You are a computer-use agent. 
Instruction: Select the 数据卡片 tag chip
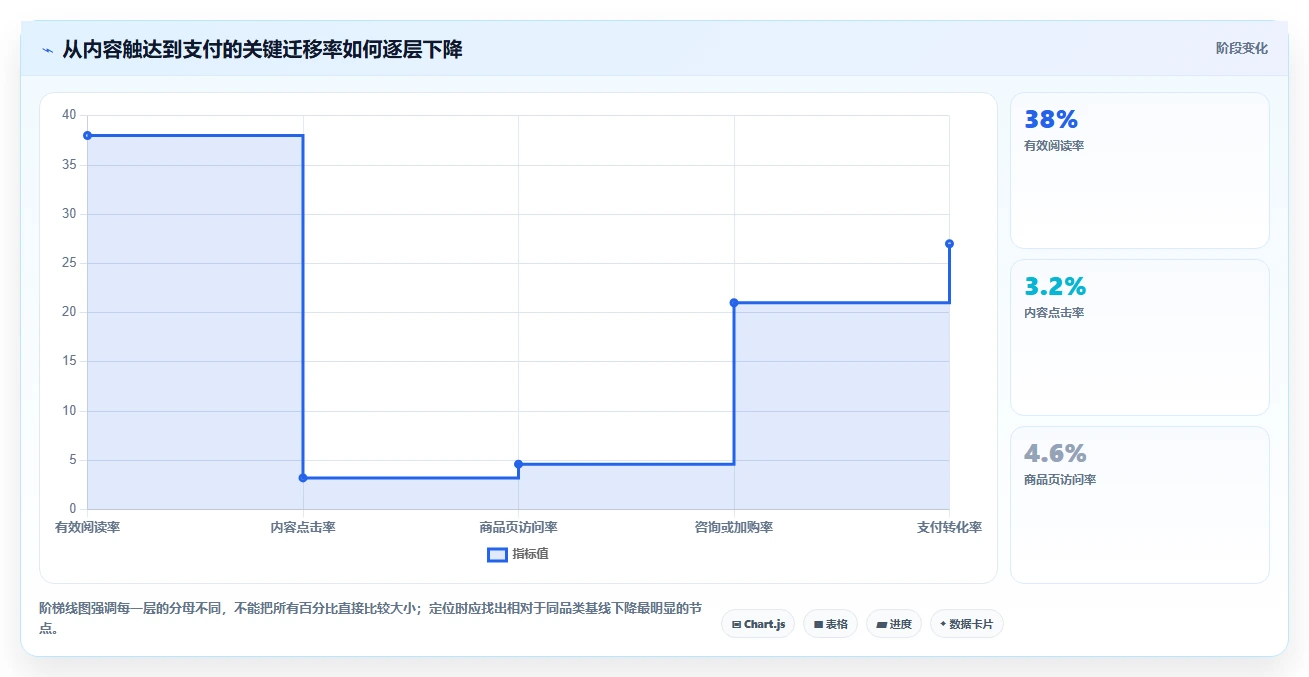(x=967, y=624)
